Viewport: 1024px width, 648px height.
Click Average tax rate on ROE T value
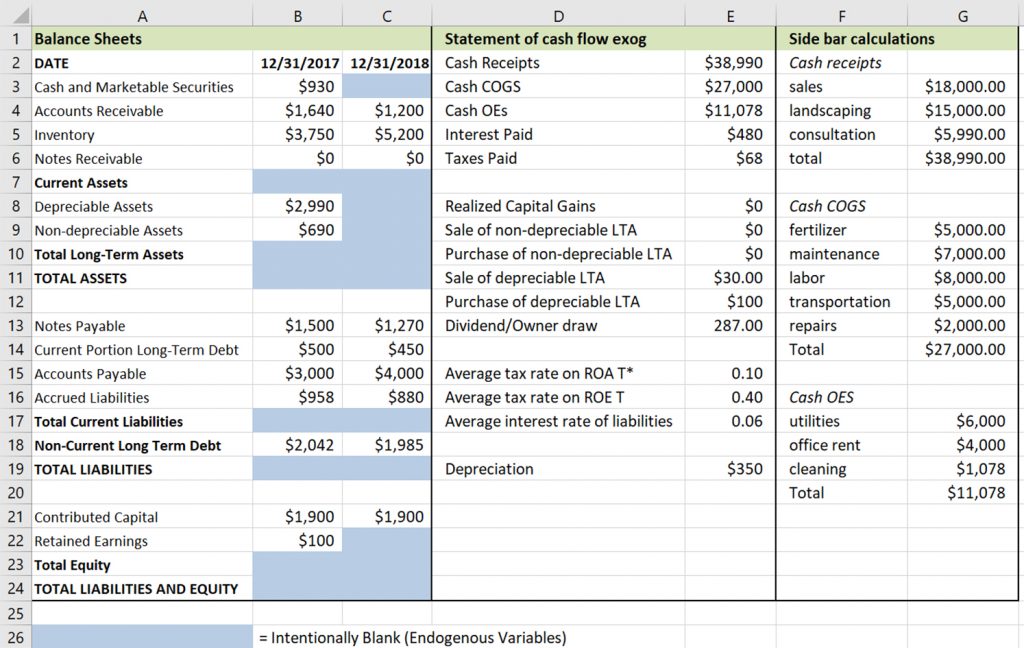(x=746, y=398)
